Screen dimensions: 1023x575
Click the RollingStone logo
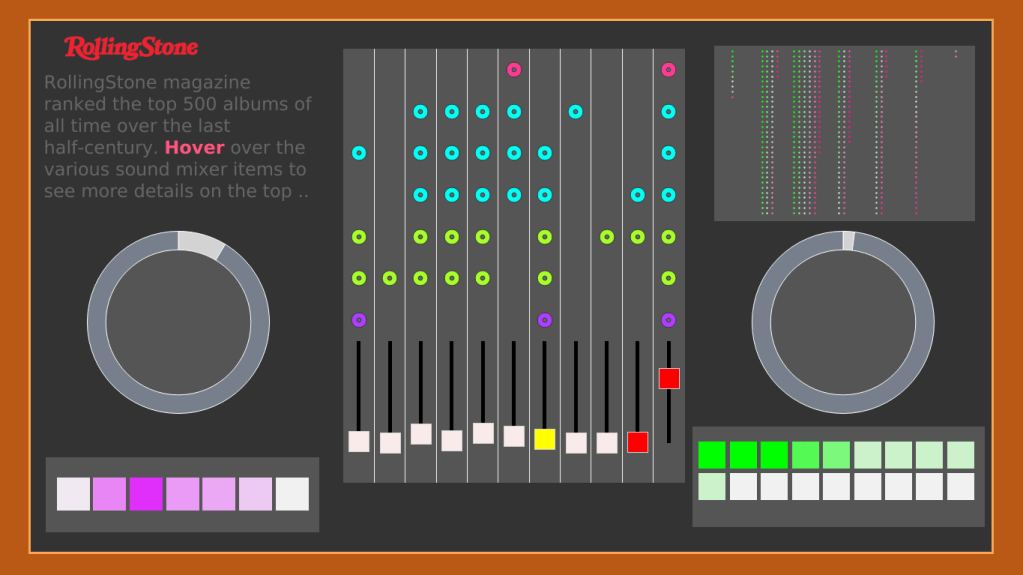point(131,48)
